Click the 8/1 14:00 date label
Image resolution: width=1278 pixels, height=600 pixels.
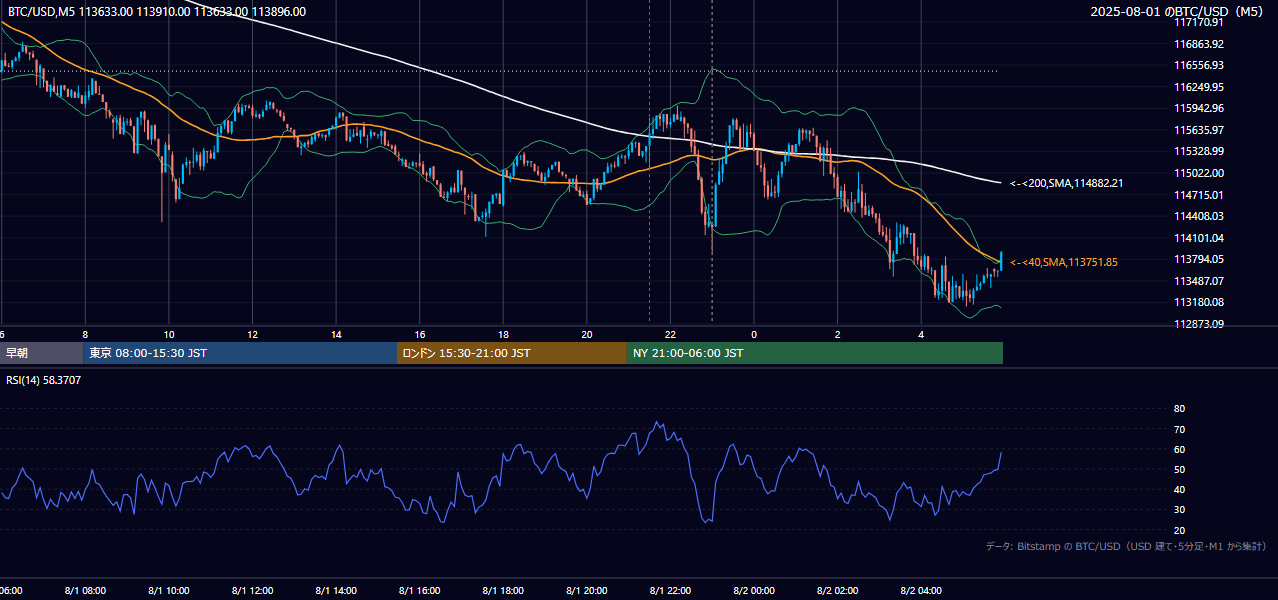[x=336, y=591]
